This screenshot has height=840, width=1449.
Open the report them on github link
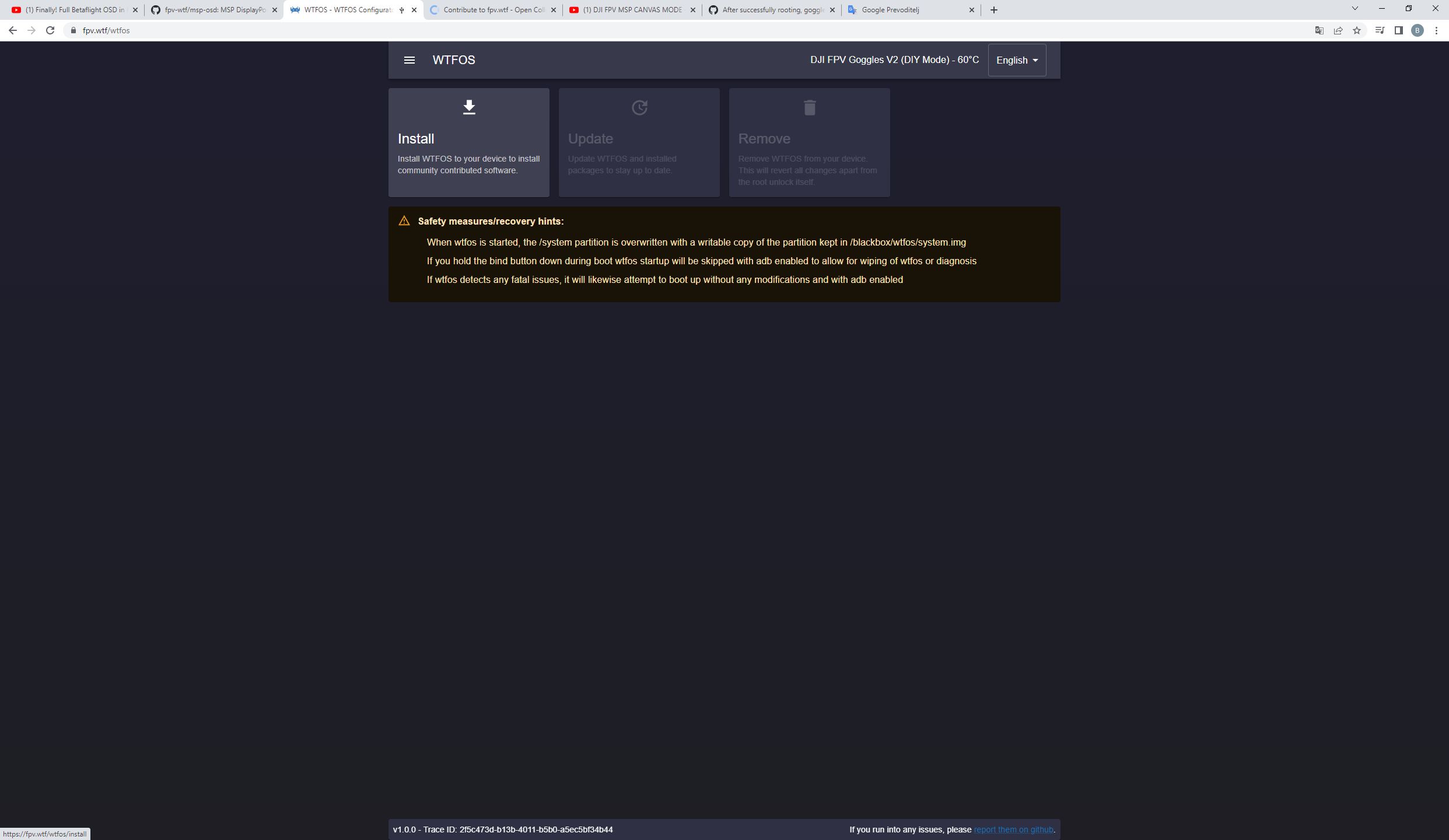(x=1013, y=829)
